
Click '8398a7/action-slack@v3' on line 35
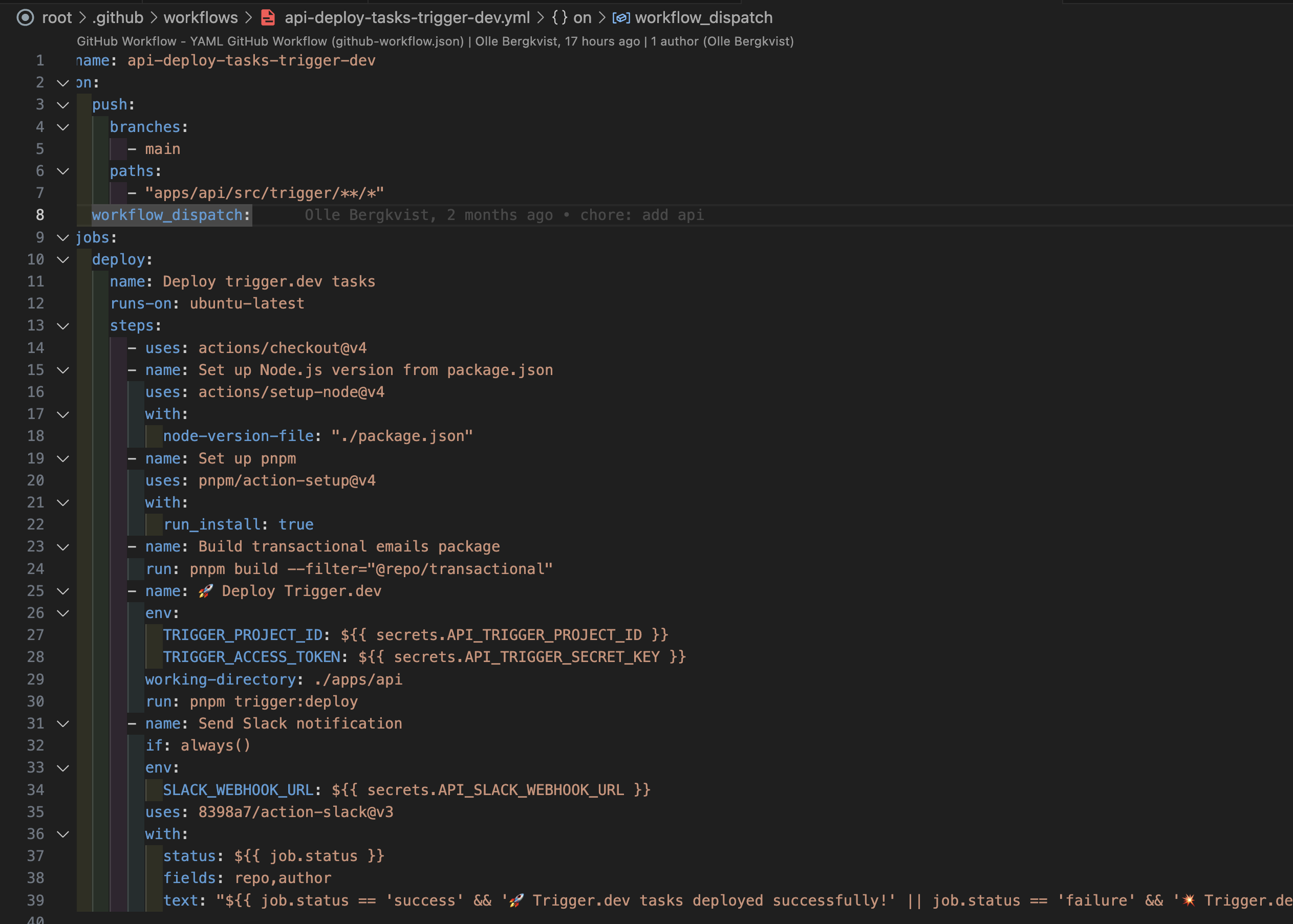(295, 812)
